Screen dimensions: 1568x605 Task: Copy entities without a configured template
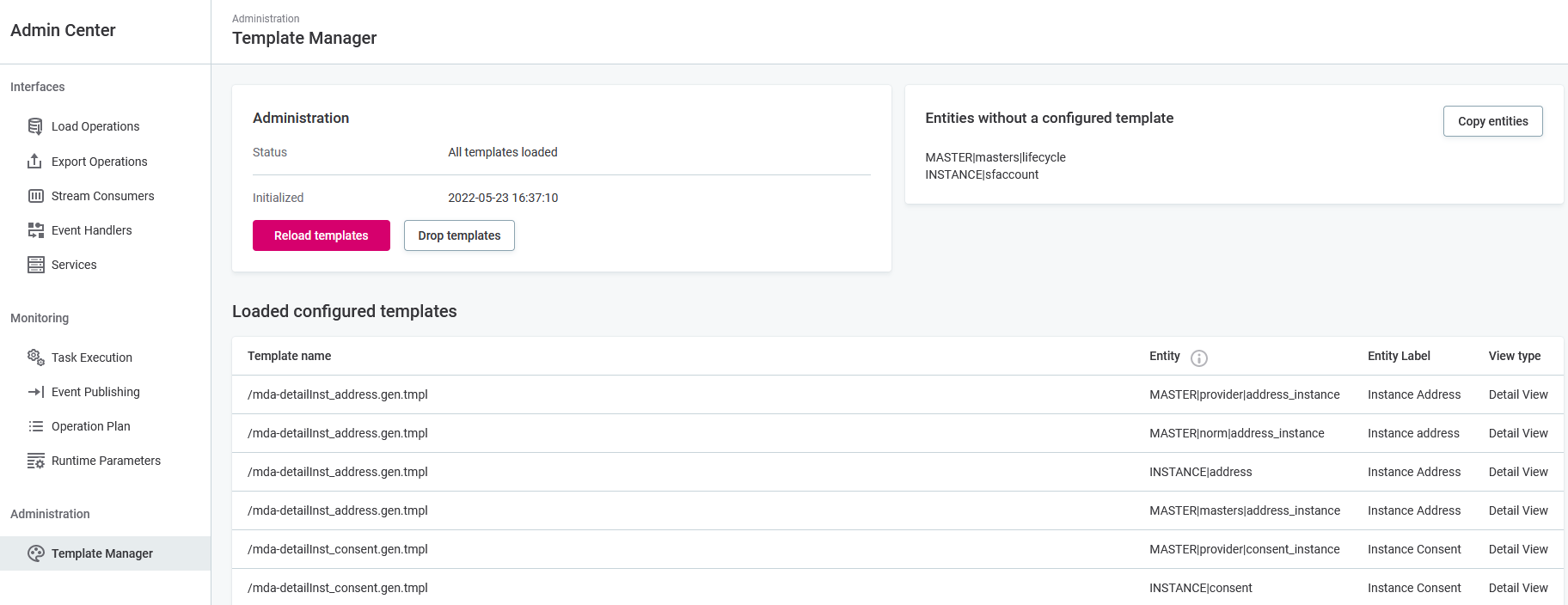coord(1492,121)
